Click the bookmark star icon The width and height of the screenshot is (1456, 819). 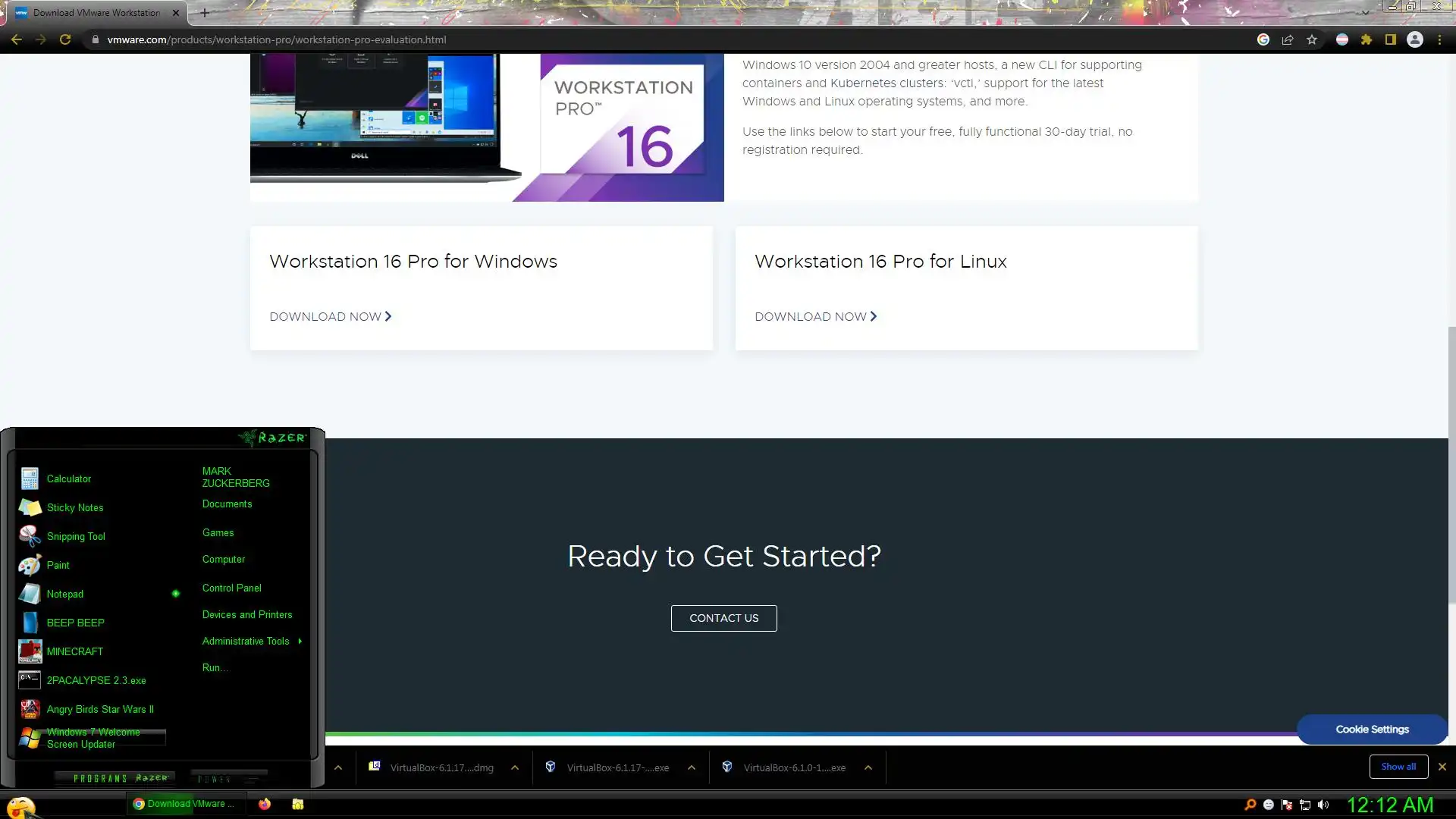tap(1312, 39)
